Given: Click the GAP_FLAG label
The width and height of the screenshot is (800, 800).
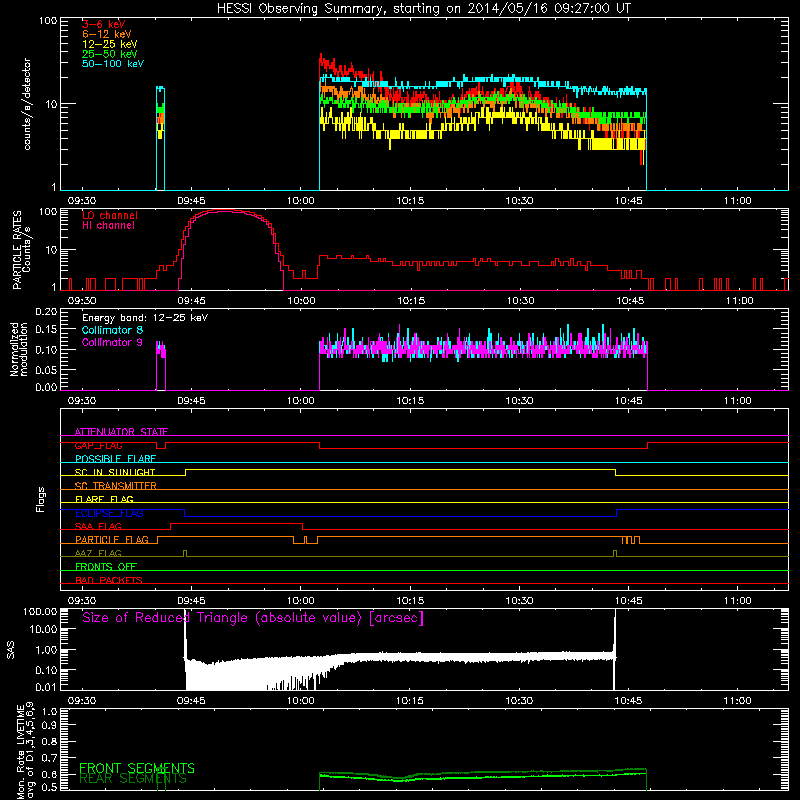Looking at the screenshot, I should tap(98, 445).
